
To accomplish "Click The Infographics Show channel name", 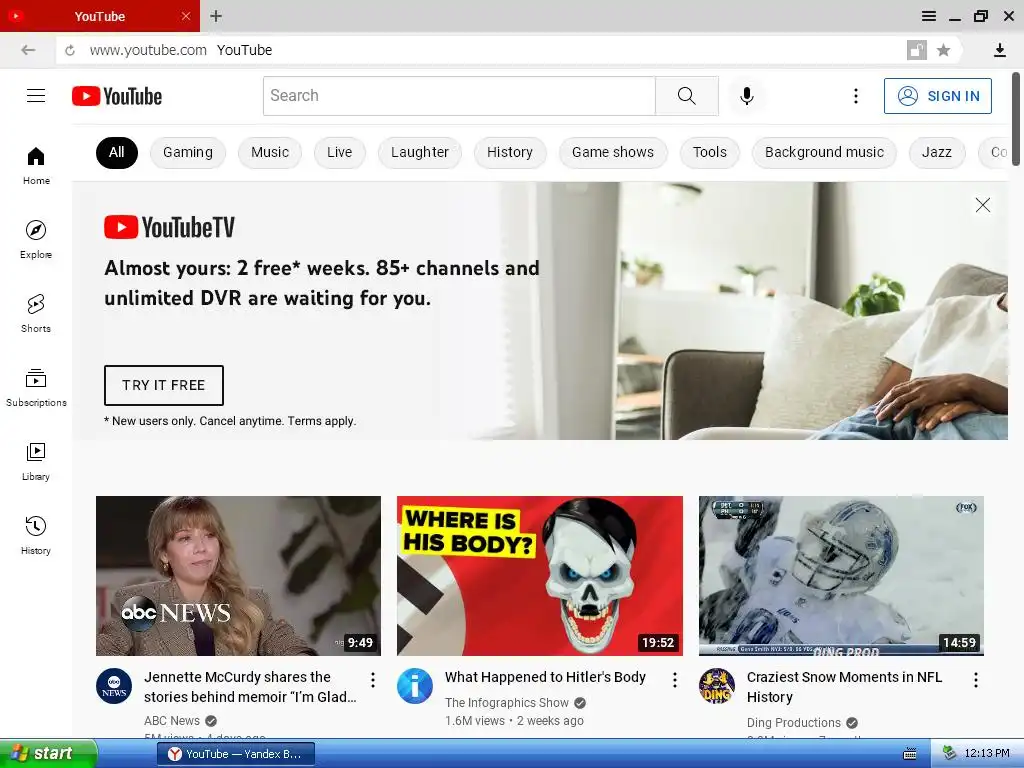I will click(507, 703).
